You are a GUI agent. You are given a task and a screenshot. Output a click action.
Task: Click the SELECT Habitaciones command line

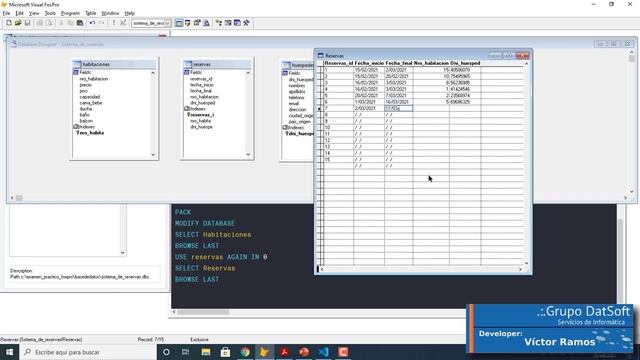(x=213, y=235)
